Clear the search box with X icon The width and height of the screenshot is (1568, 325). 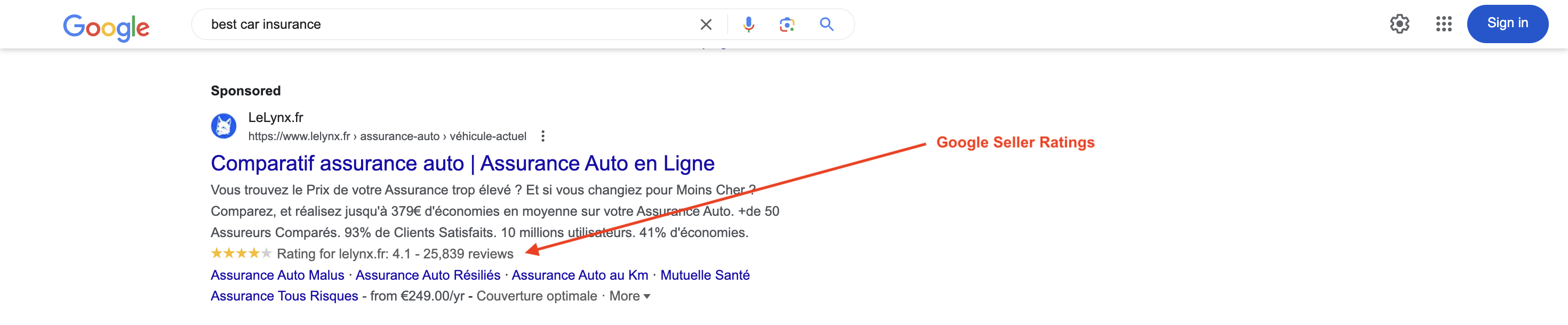tap(706, 25)
